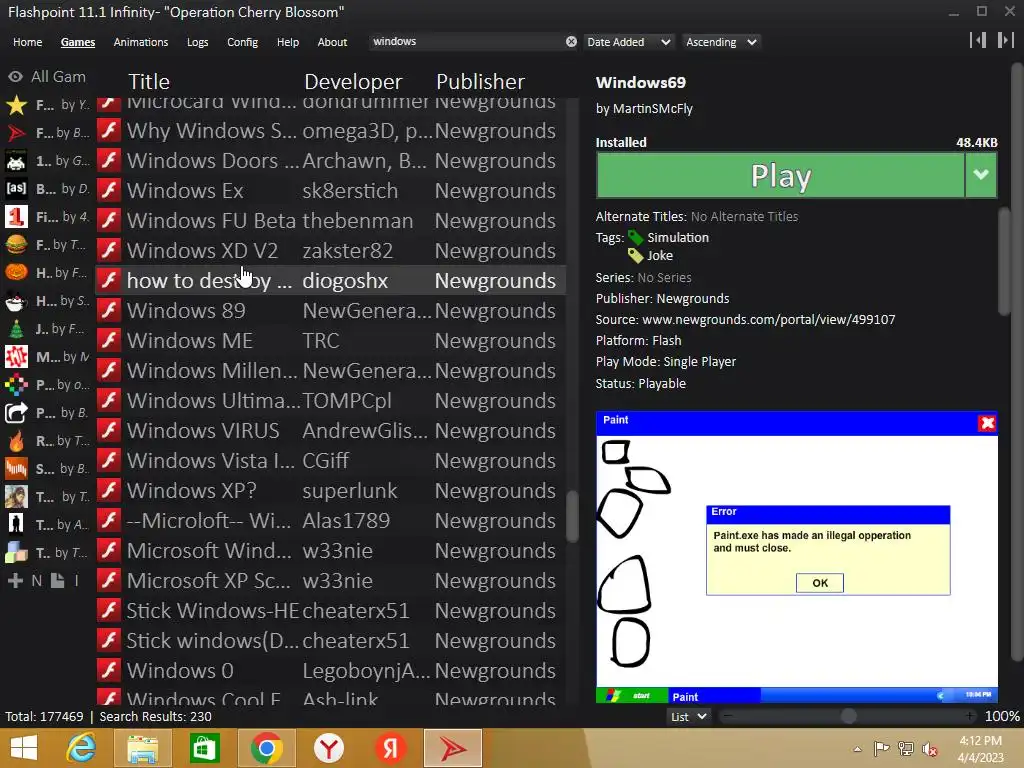Select the black silhouette playlist icon
The height and width of the screenshot is (768, 1024).
[16, 524]
